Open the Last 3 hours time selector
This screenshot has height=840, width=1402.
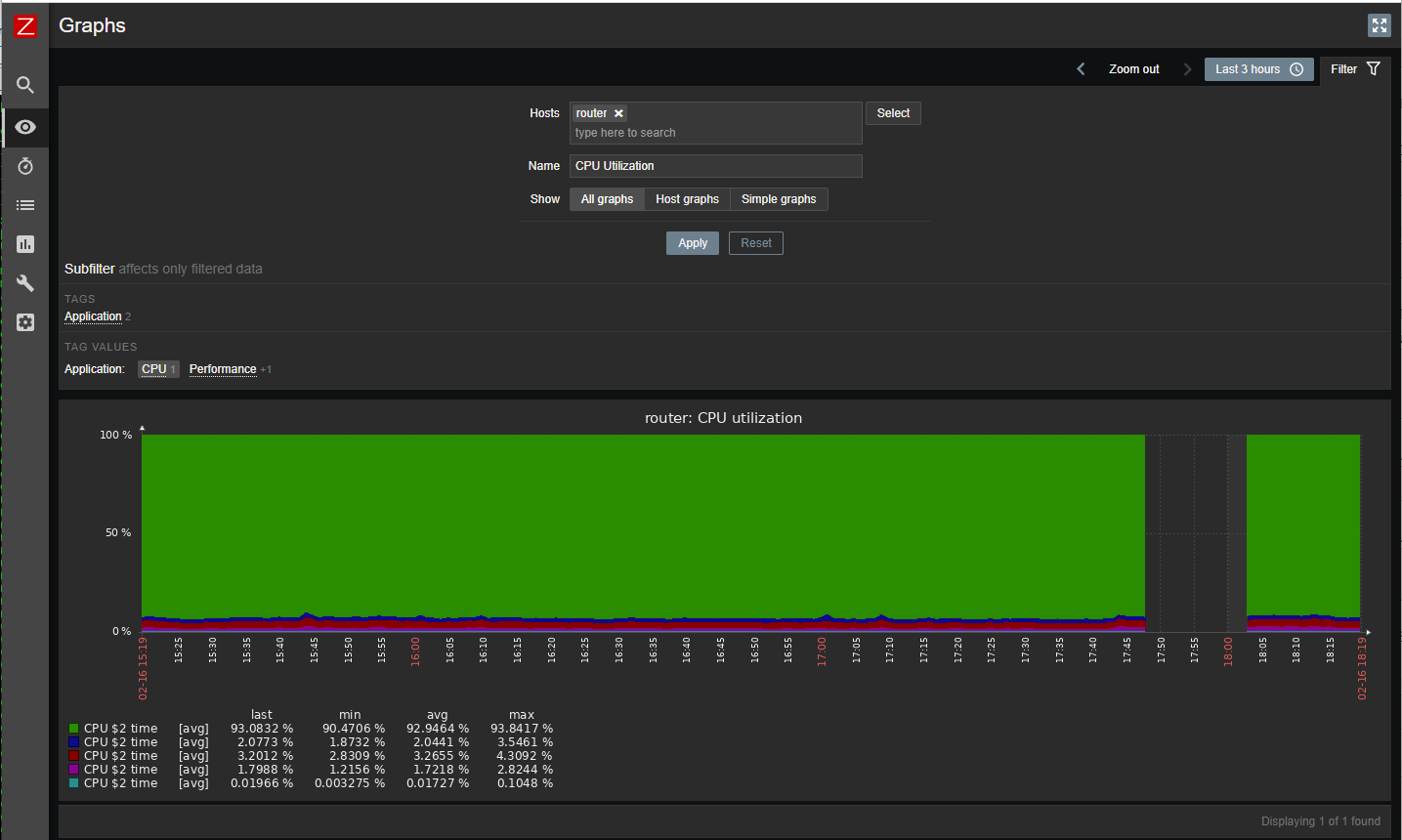pyautogui.click(x=1258, y=69)
